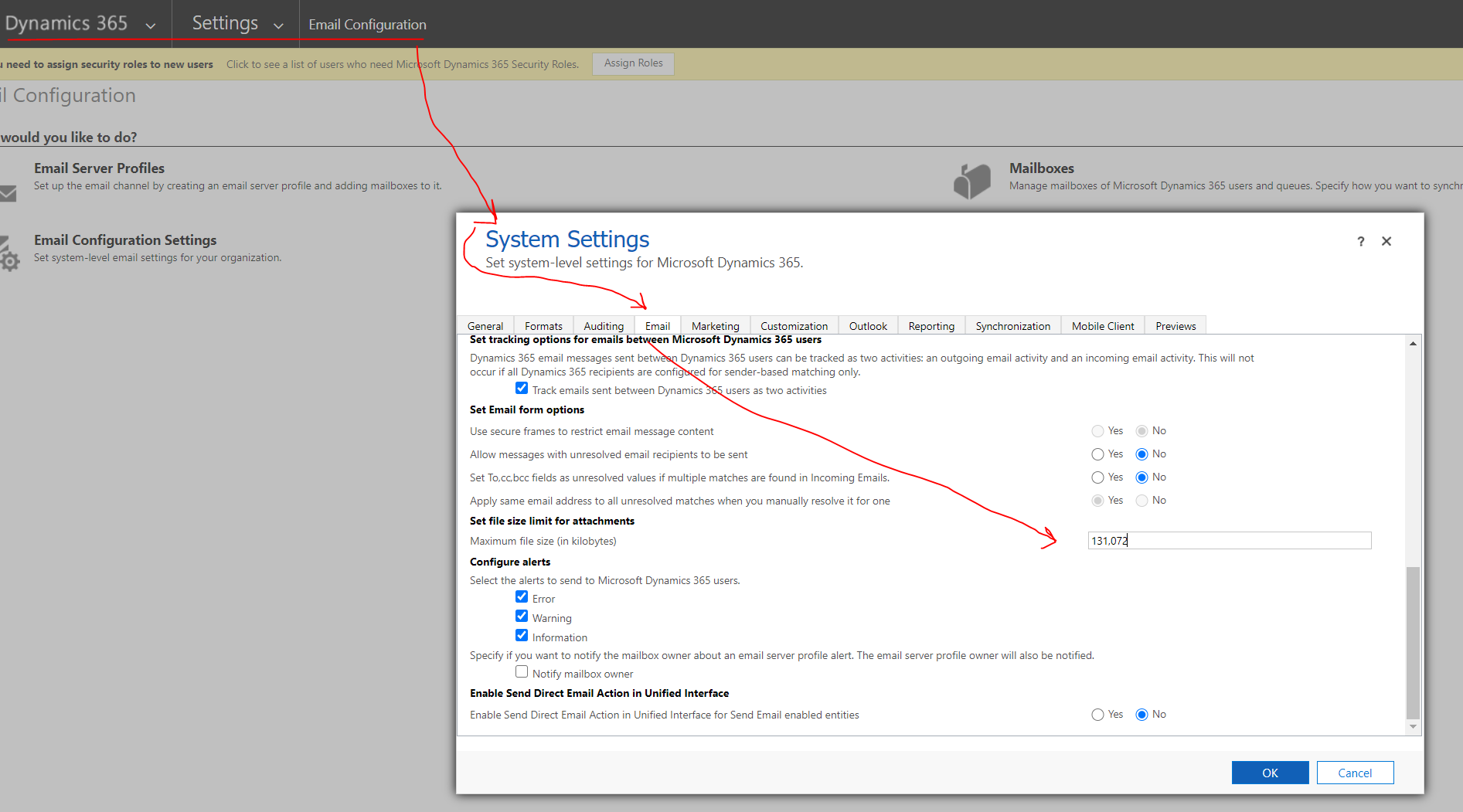1463x812 pixels.
Task: Click the OK button
Action: point(1270,773)
